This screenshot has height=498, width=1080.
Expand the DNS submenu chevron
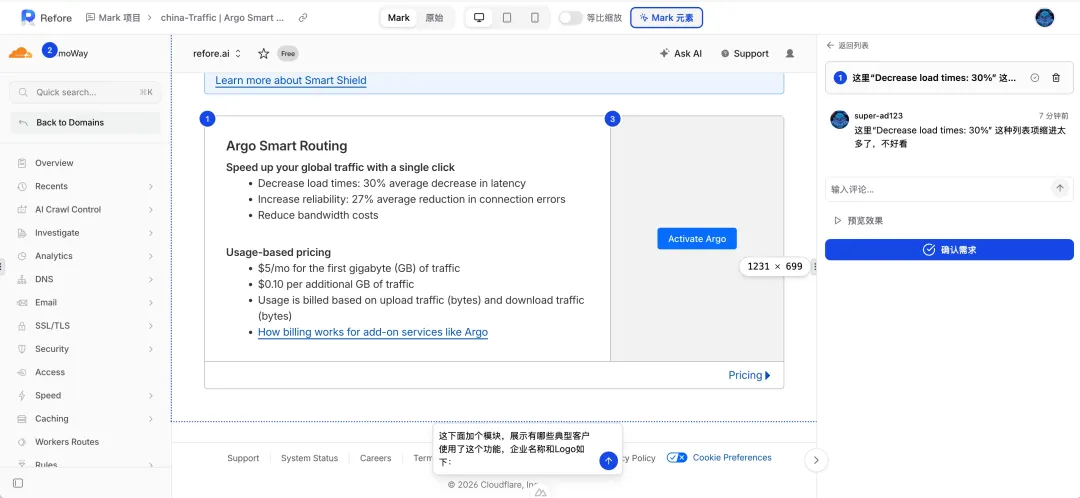[x=150, y=280]
